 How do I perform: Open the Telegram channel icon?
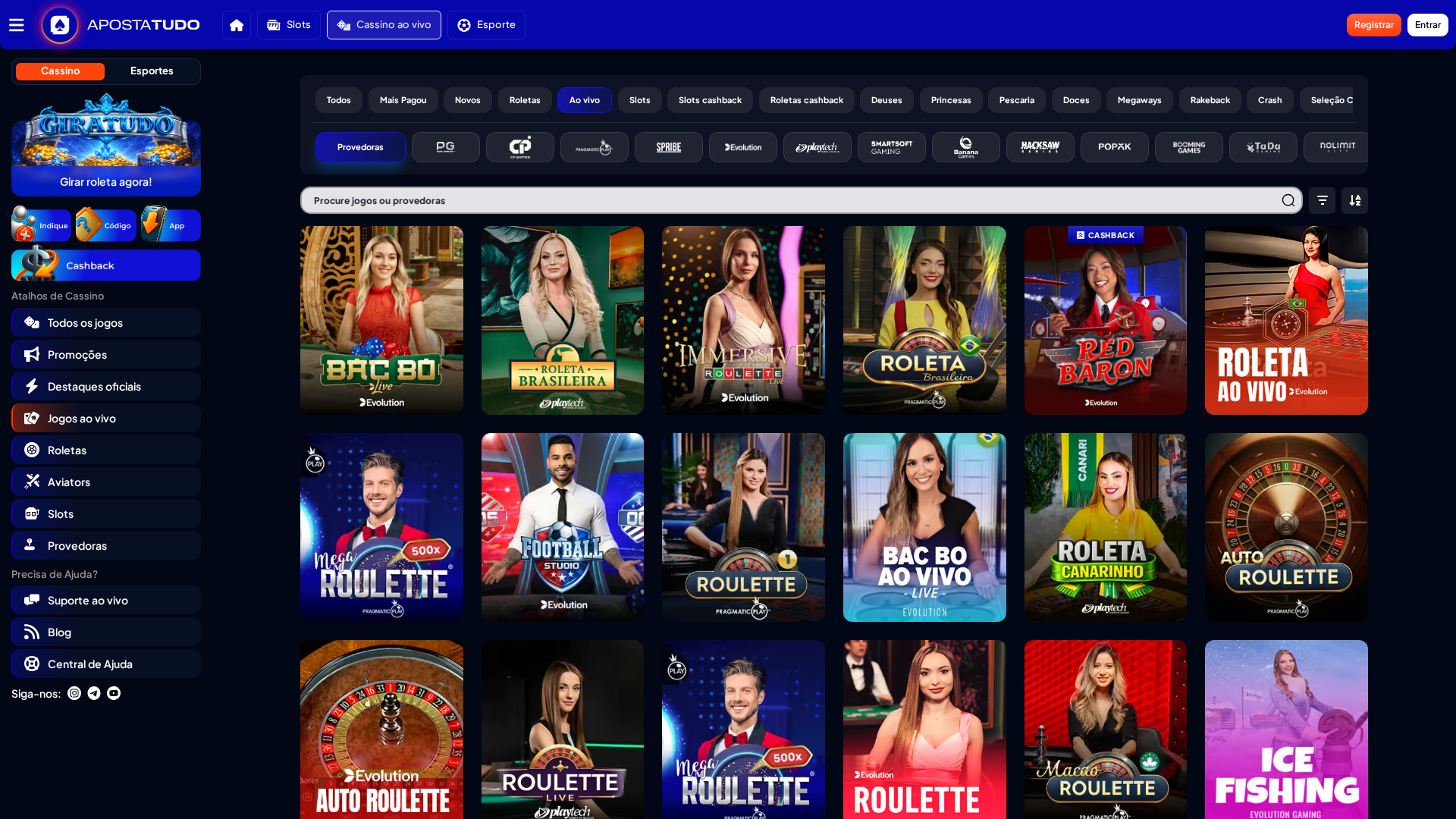94,693
